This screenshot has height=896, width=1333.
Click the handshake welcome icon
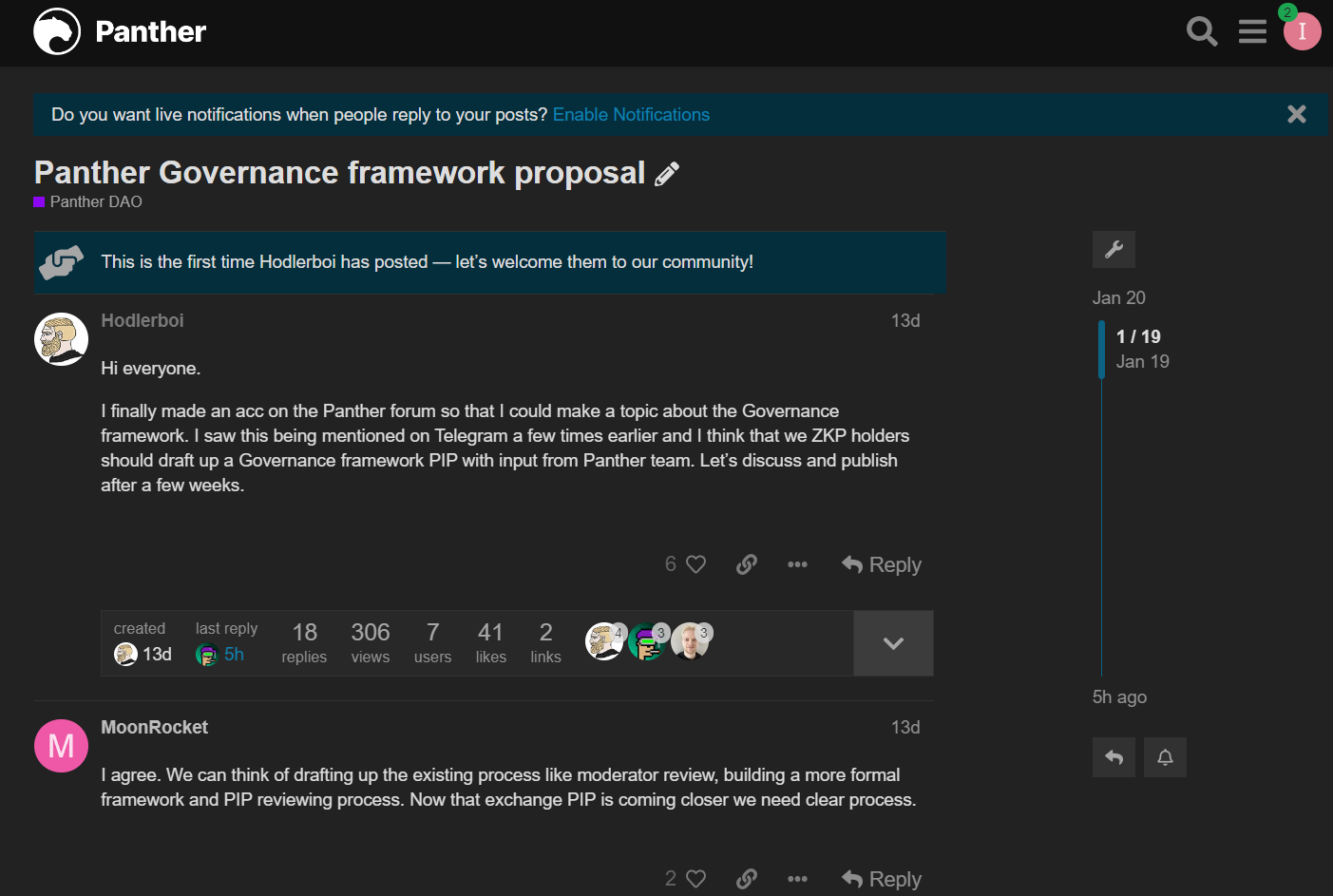[61, 262]
